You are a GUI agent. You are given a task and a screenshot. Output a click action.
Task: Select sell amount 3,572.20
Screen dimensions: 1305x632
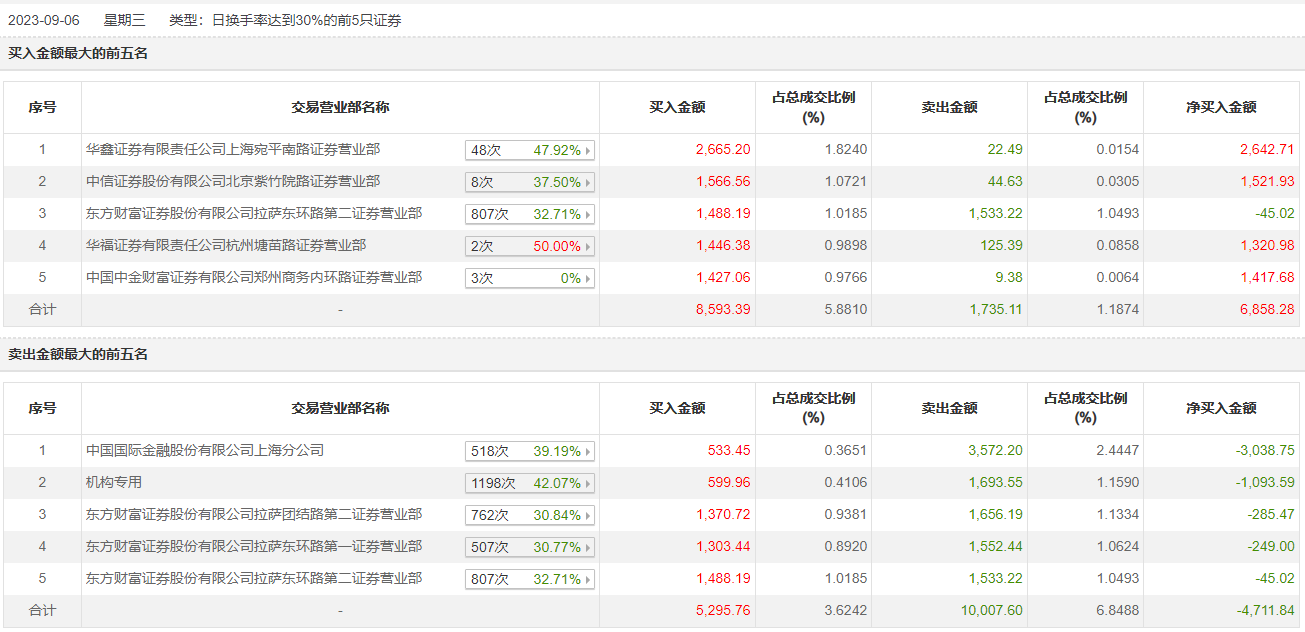[996, 451]
